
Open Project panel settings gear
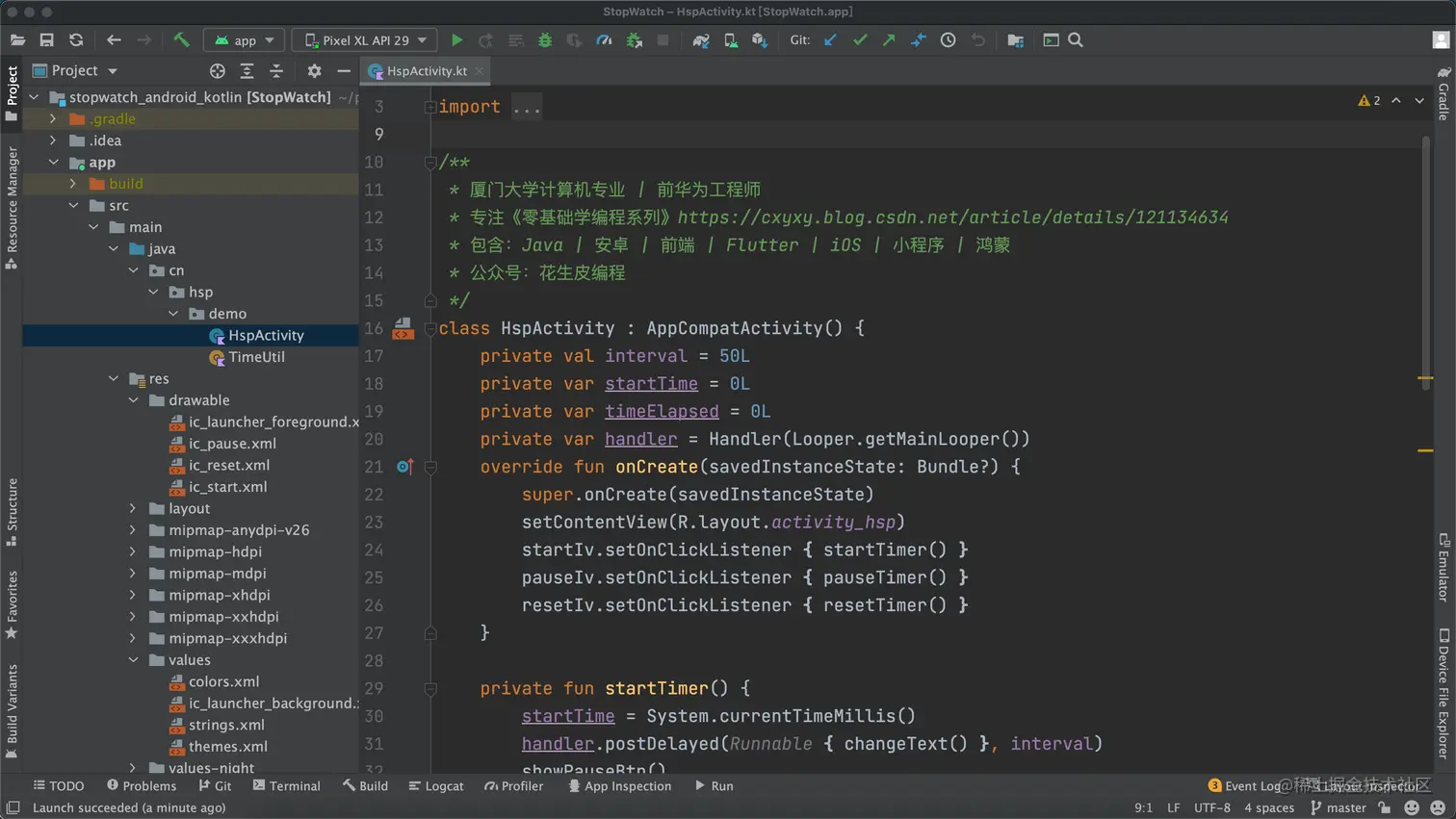[314, 71]
